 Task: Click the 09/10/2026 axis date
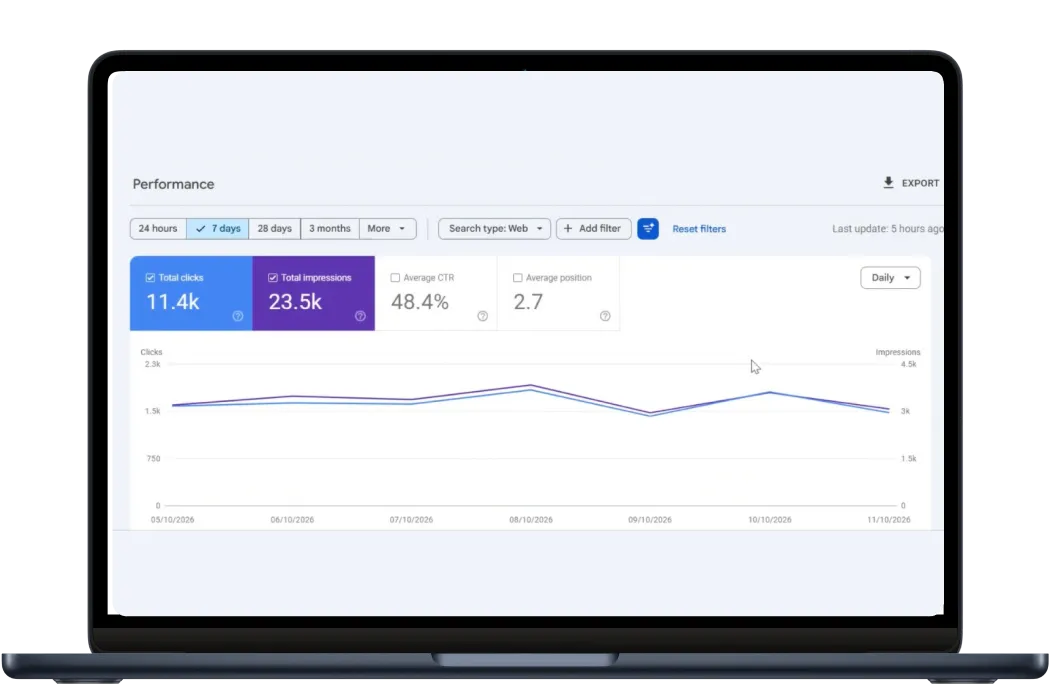[x=649, y=520]
